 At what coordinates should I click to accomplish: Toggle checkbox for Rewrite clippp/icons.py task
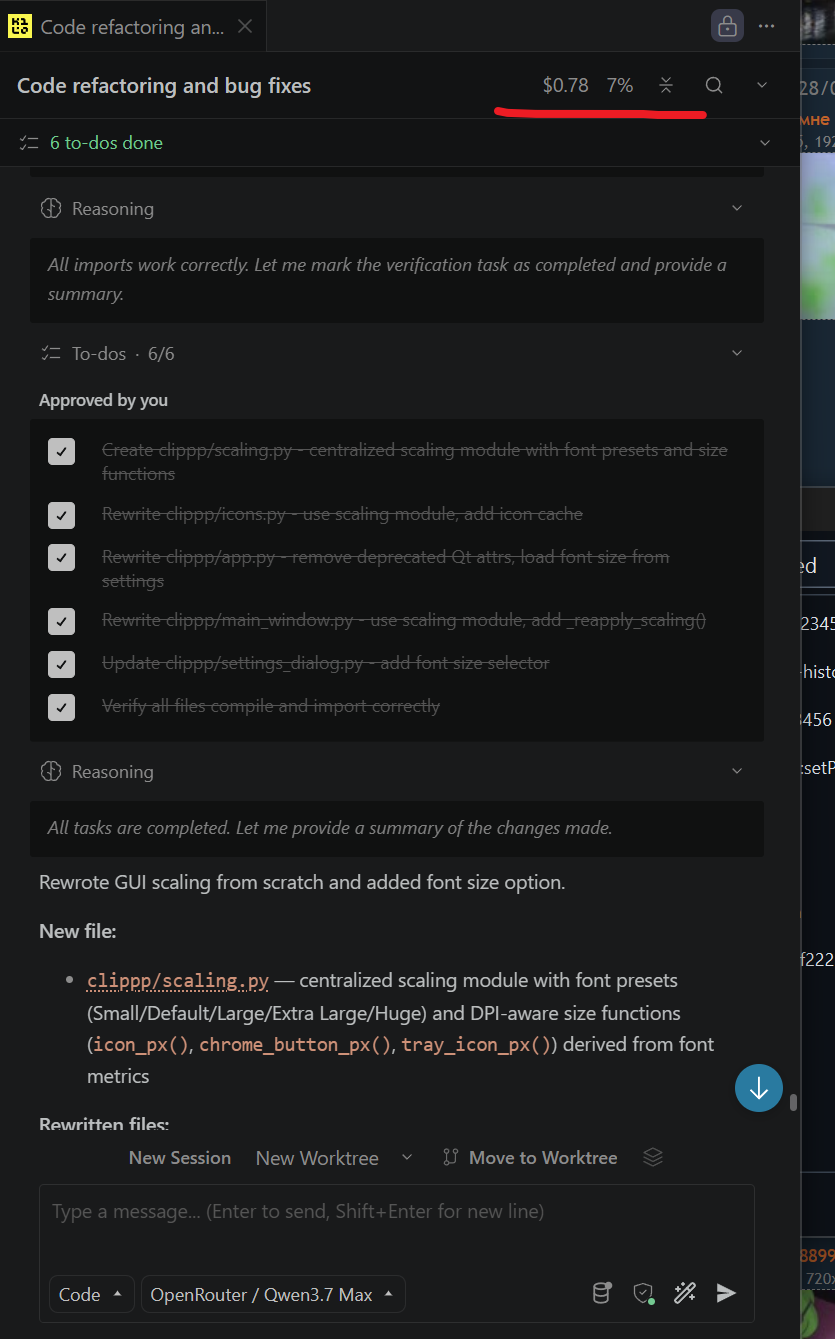[x=62, y=515]
